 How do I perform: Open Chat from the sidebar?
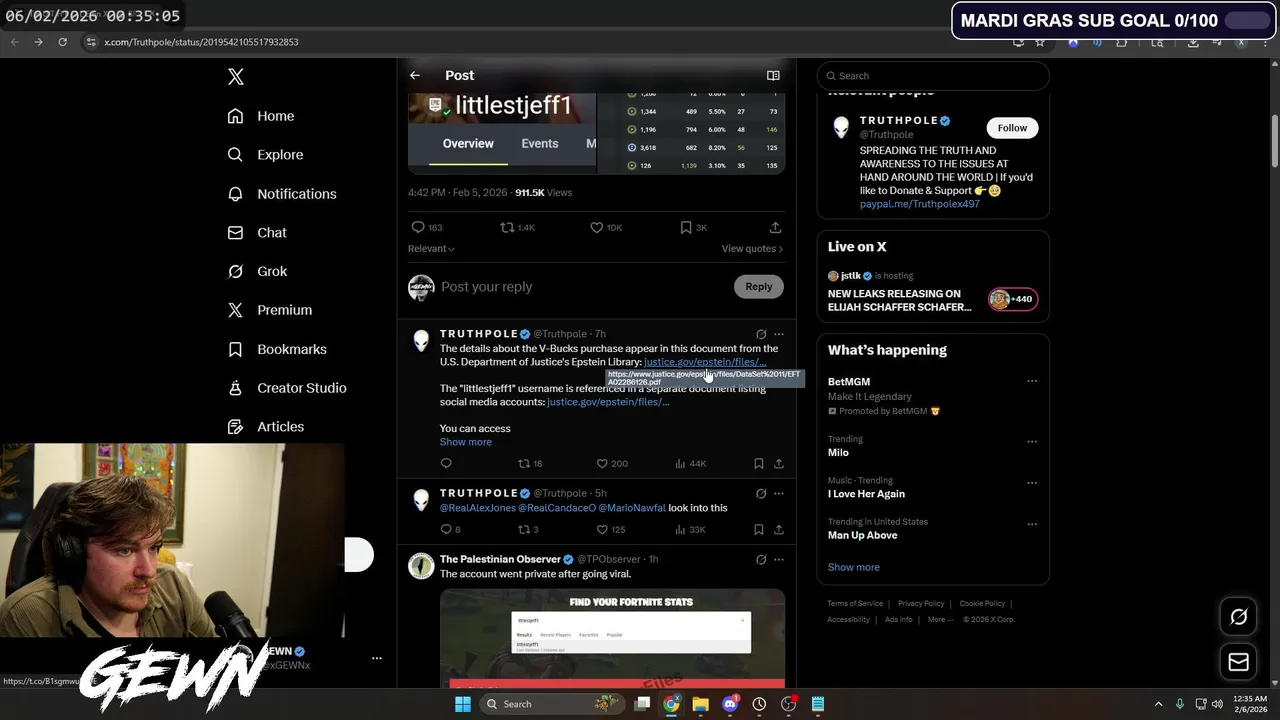point(257,232)
